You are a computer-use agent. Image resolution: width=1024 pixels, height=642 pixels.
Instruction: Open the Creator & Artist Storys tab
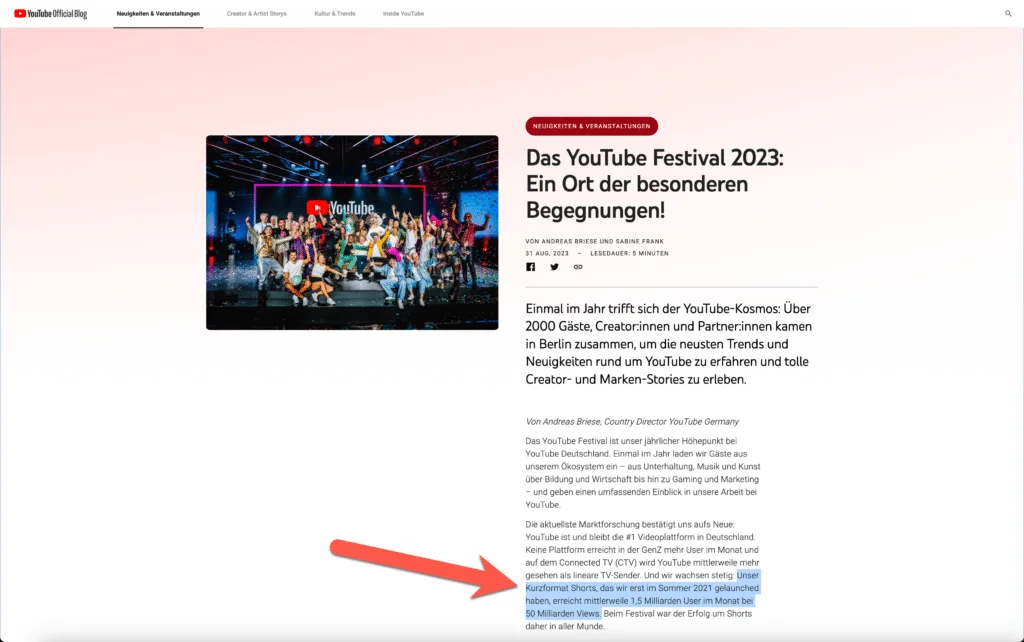[x=257, y=13]
